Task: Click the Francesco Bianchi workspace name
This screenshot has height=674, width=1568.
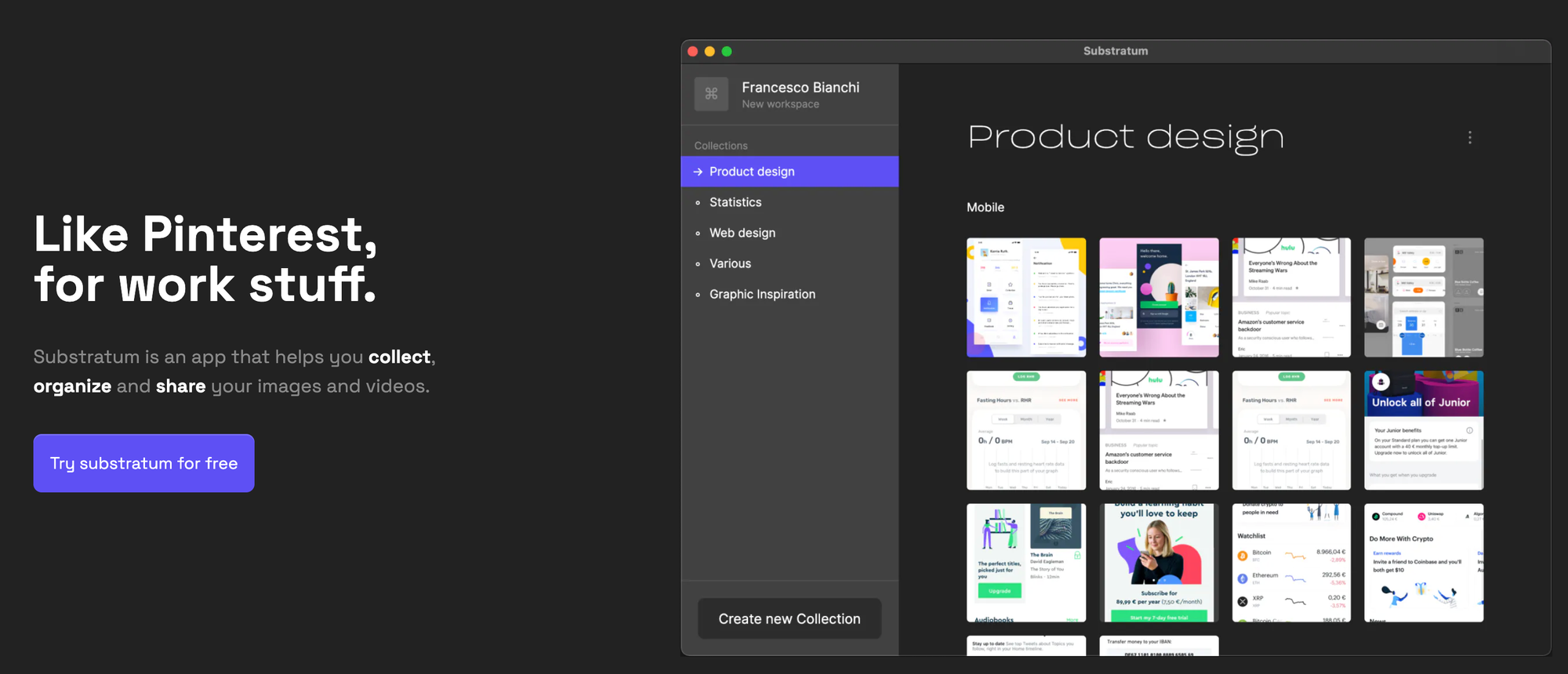Action: click(x=800, y=87)
